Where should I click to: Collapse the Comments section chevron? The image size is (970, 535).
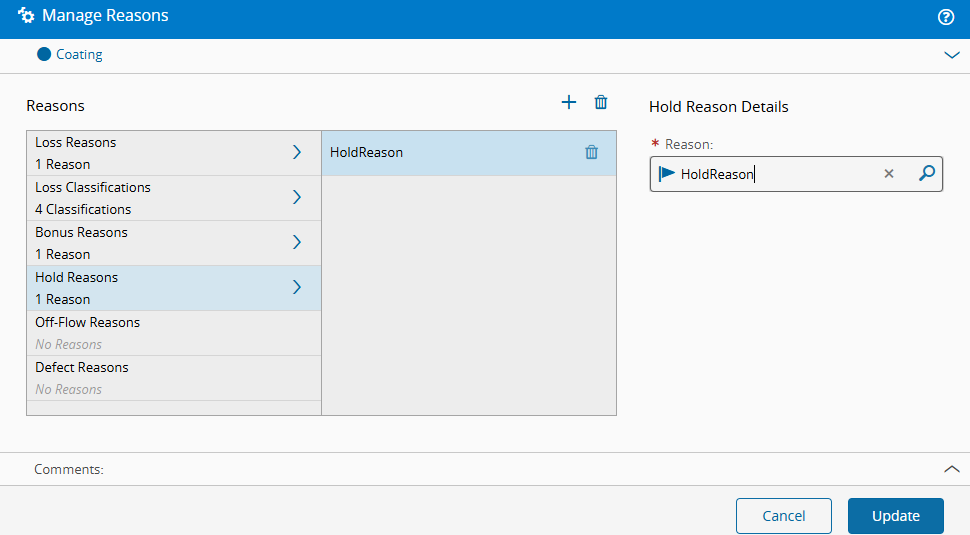951,469
